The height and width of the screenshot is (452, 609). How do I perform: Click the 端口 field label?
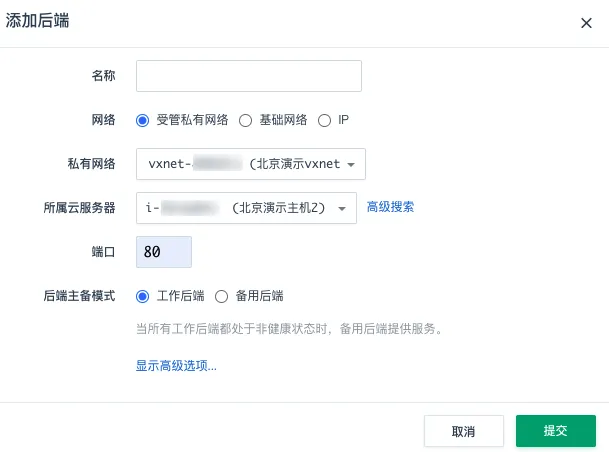[103, 252]
